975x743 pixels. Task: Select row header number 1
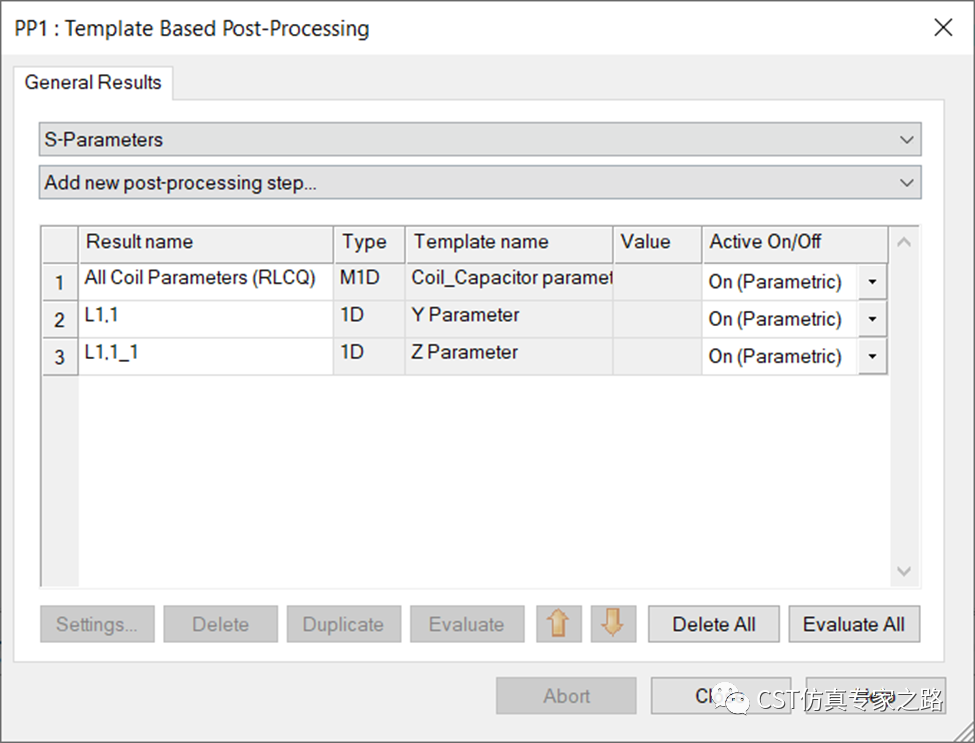[59, 283]
